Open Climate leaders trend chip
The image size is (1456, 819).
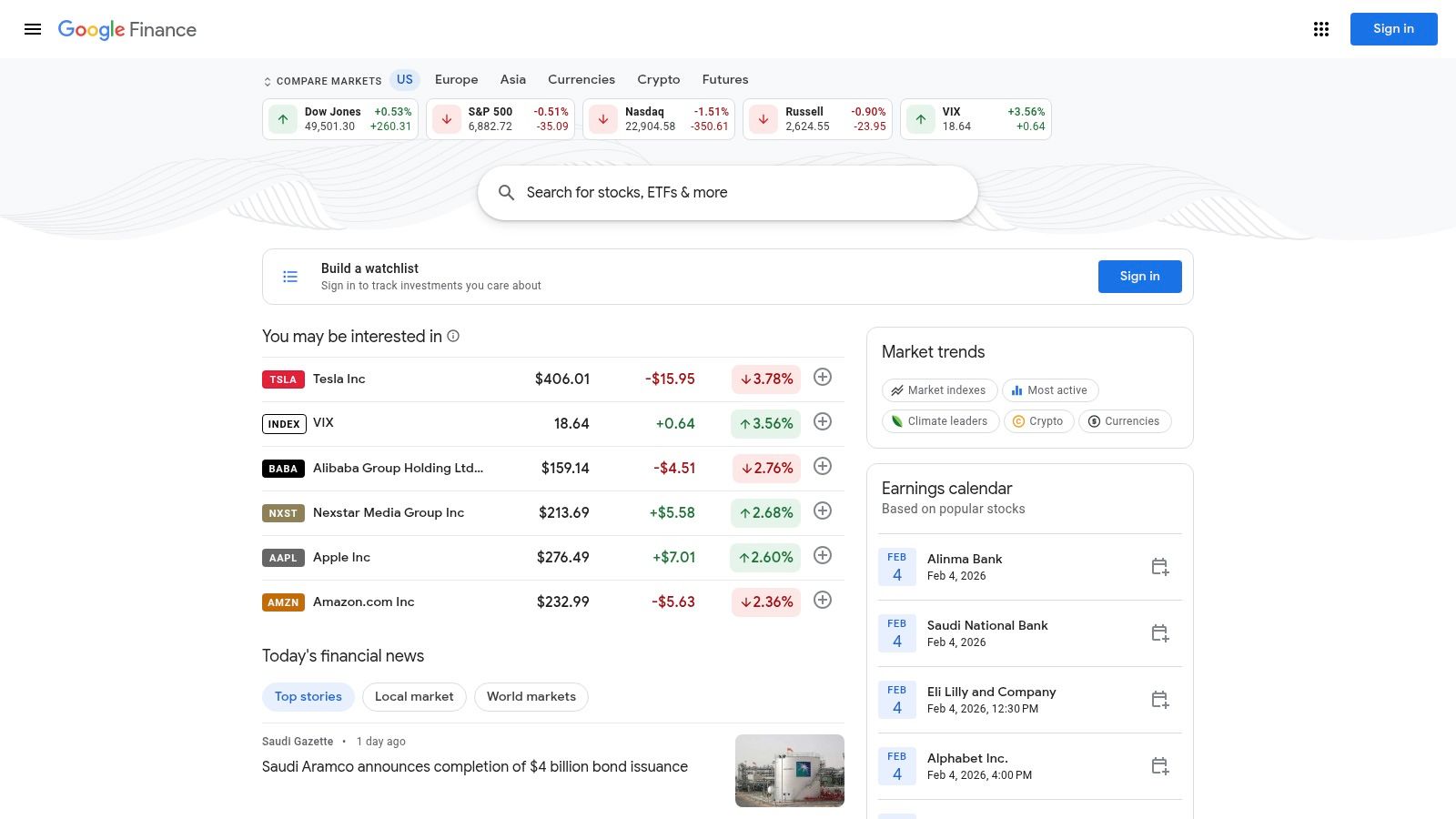click(941, 421)
